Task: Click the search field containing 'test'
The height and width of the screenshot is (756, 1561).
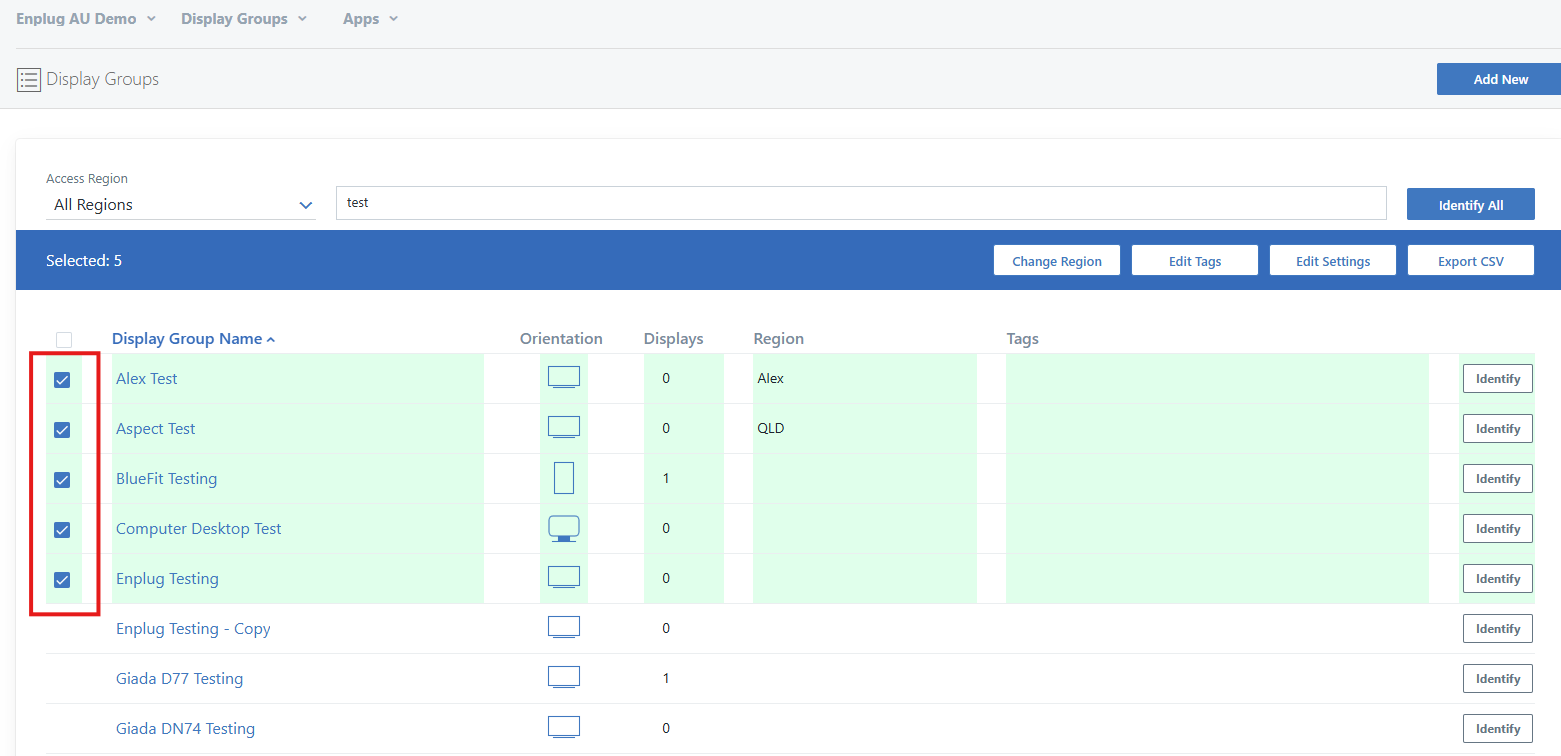Action: (860, 203)
